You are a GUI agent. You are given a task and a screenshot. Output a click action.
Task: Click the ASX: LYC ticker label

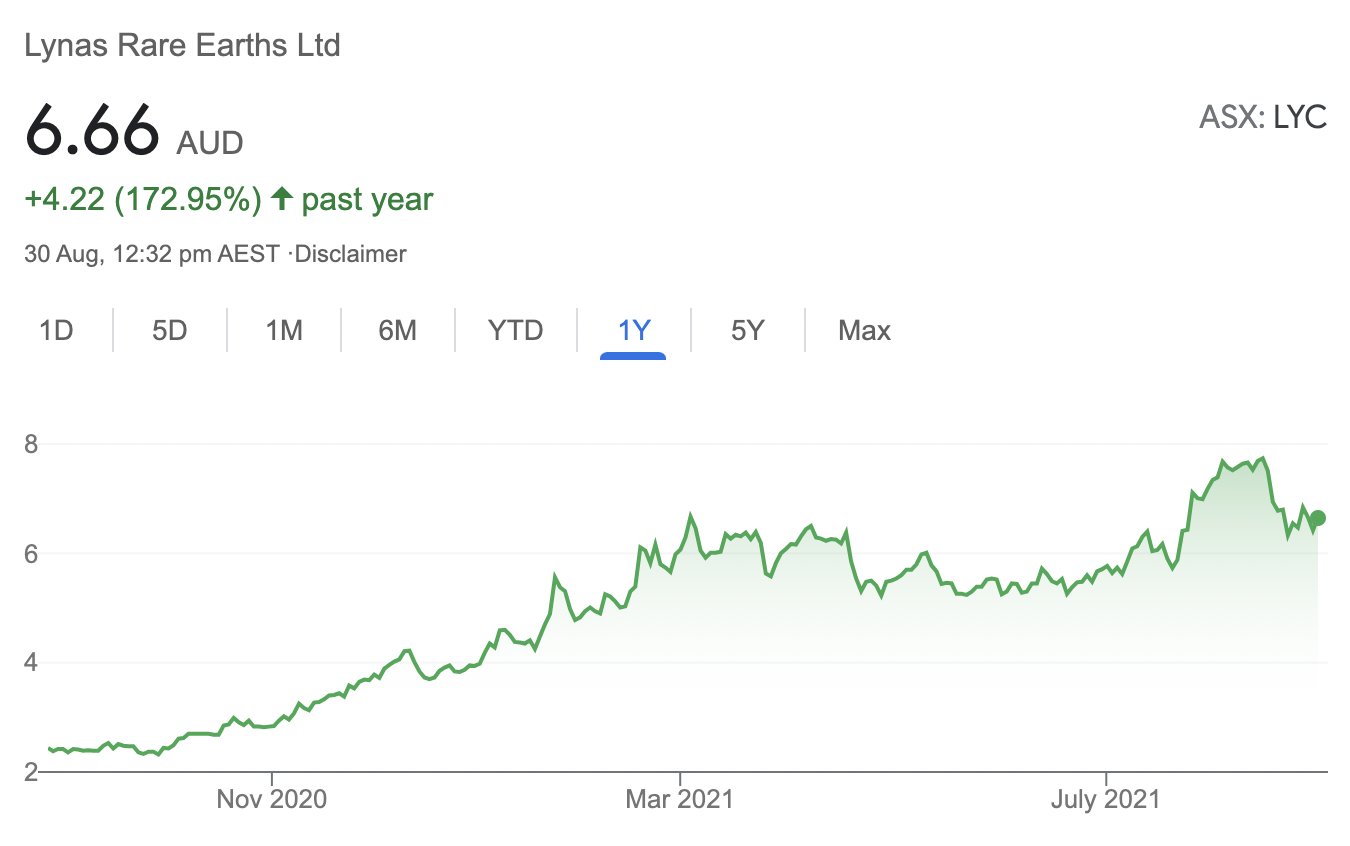point(1262,118)
